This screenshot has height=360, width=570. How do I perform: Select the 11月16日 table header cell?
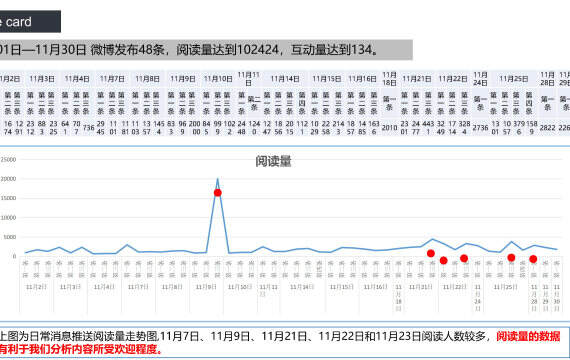362,79
